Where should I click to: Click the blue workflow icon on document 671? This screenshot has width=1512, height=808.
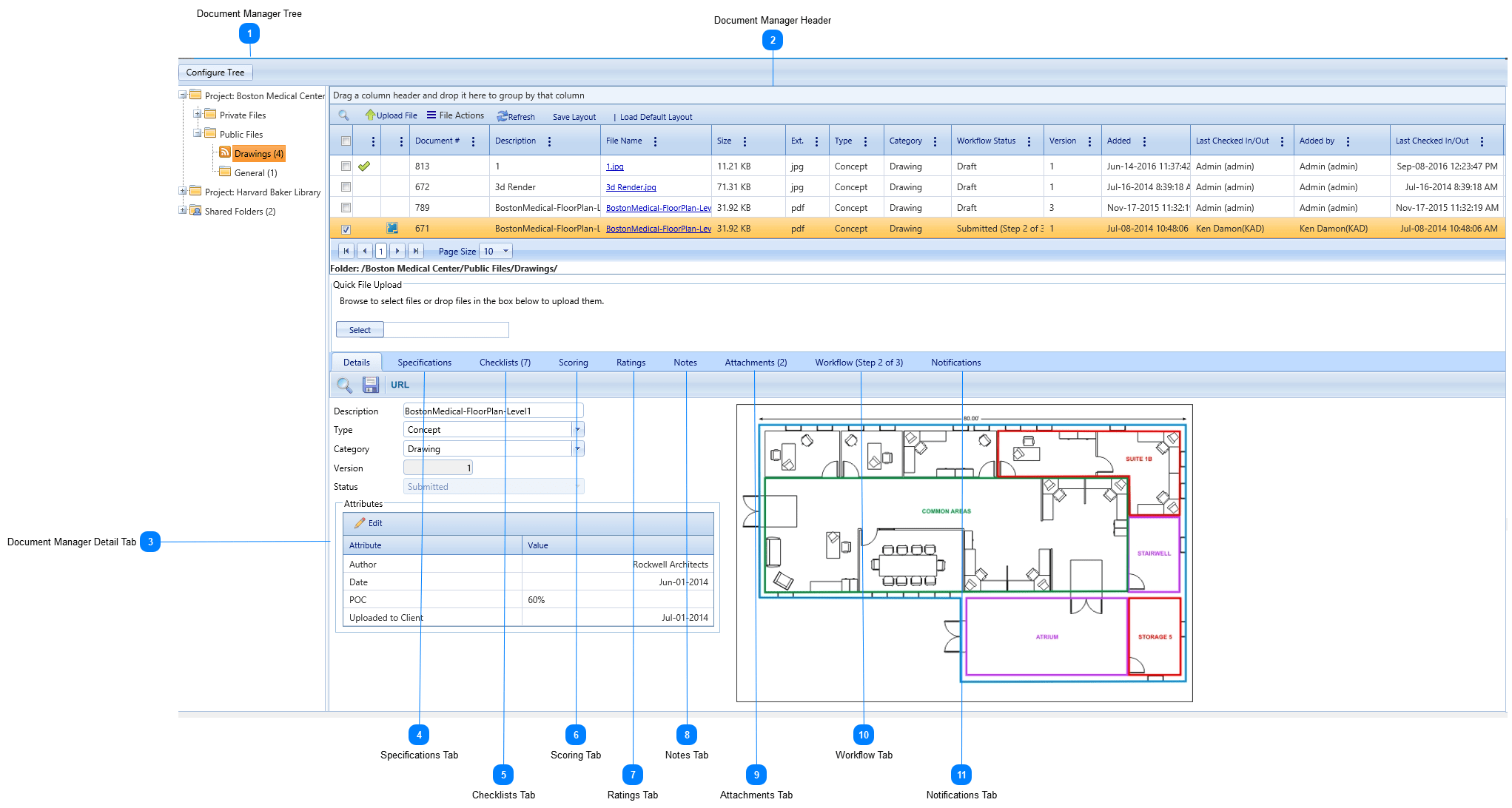[x=392, y=228]
